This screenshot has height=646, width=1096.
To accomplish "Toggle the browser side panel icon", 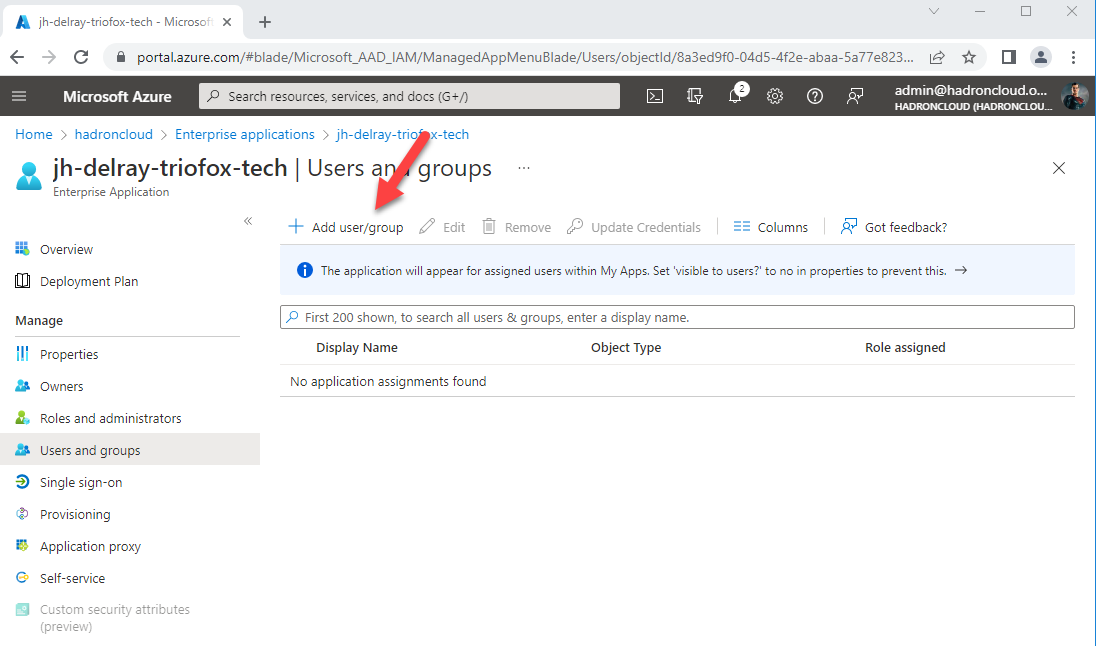I will pyautogui.click(x=1009, y=57).
